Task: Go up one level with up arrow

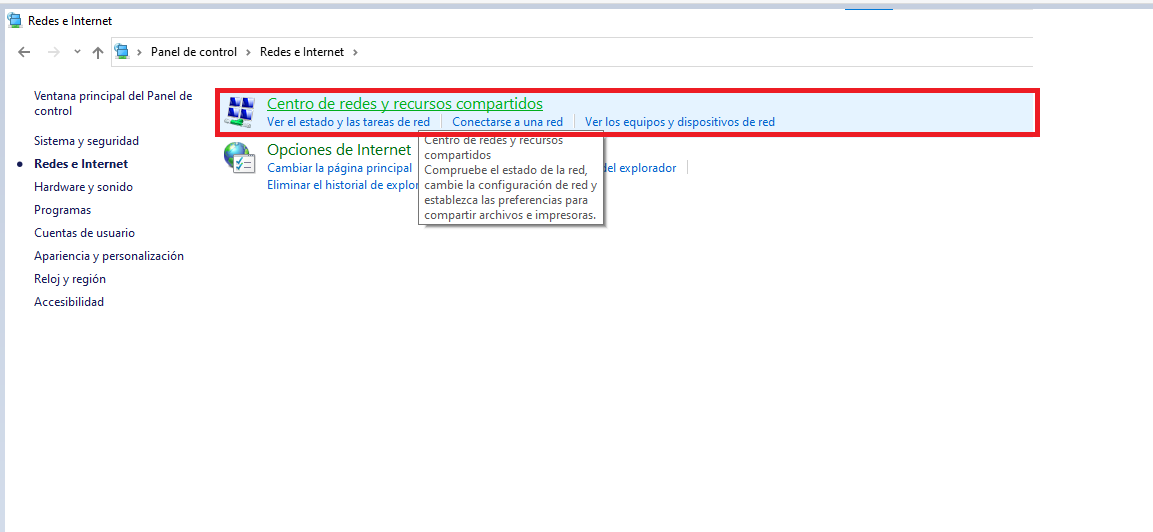Action: point(98,52)
